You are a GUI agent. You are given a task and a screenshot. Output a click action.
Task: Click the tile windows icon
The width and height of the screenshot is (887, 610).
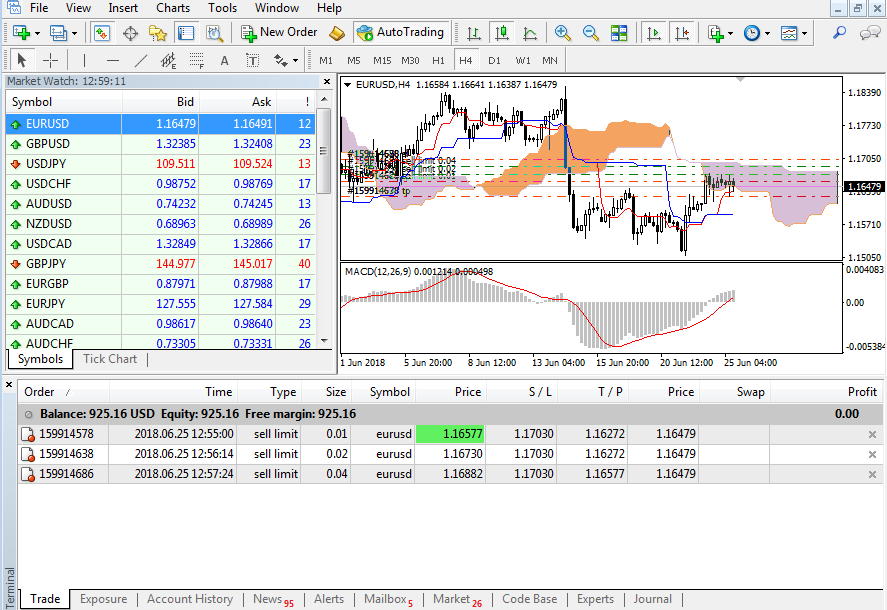[x=619, y=33]
